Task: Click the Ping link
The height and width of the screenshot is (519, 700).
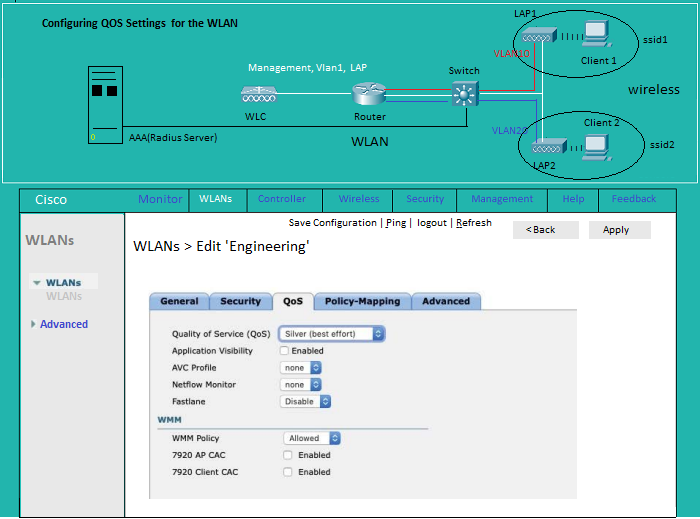Action: click(396, 223)
